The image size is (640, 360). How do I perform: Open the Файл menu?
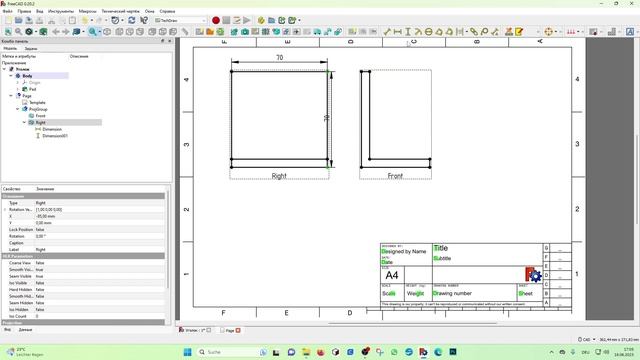(x=7, y=11)
